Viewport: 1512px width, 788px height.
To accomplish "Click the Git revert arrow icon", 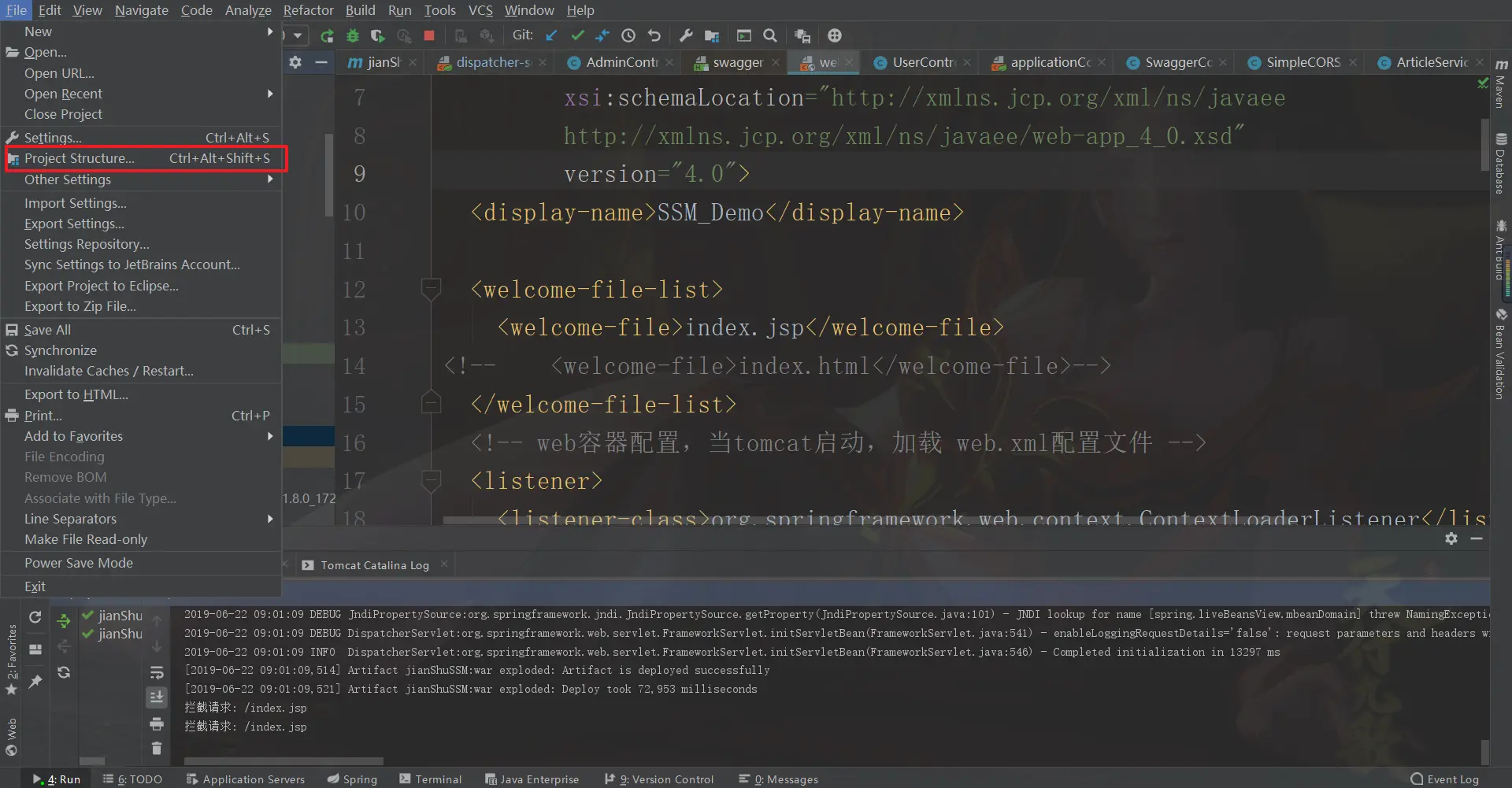I will [654, 35].
